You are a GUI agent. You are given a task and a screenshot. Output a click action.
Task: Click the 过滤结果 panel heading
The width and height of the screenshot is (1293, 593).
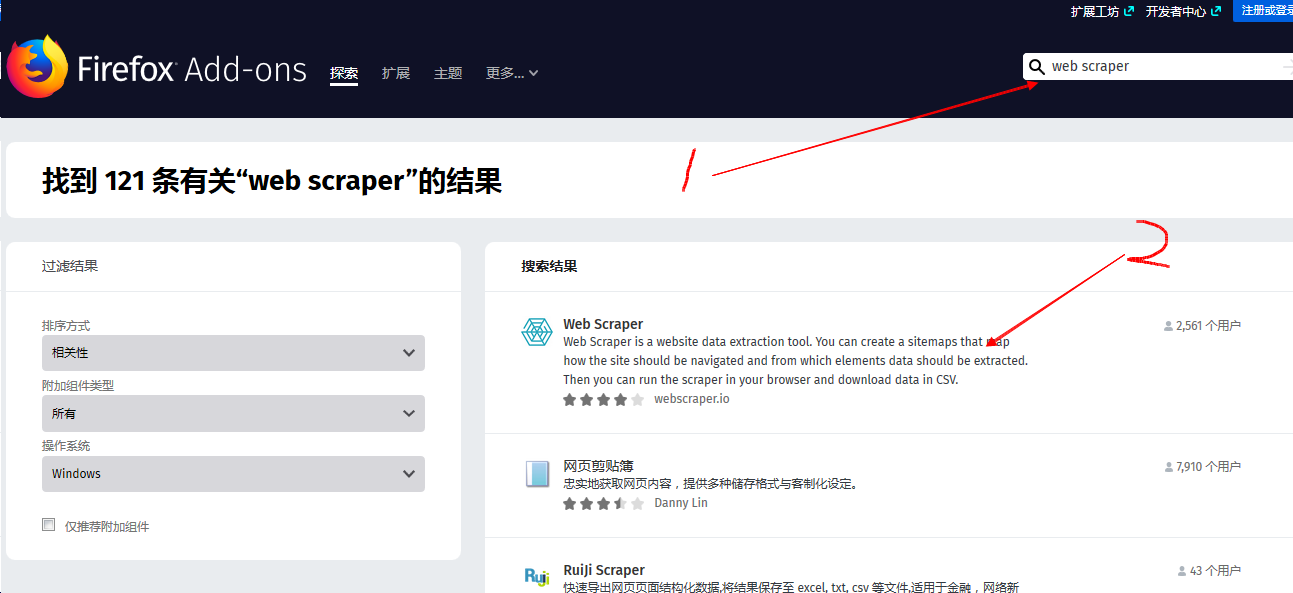[x=70, y=266]
